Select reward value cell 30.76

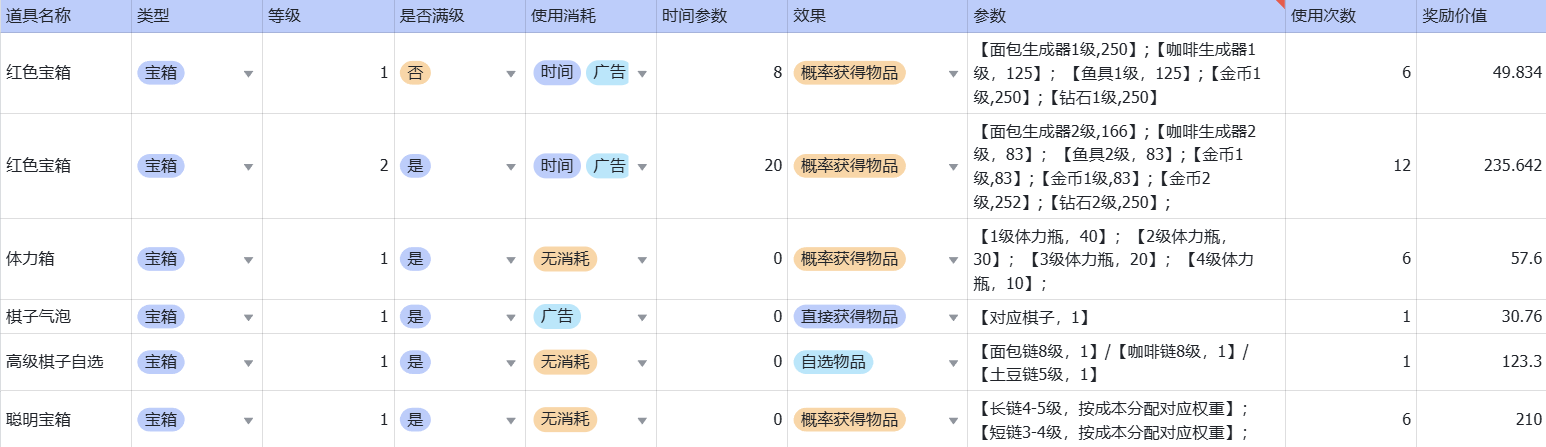coord(1481,317)
